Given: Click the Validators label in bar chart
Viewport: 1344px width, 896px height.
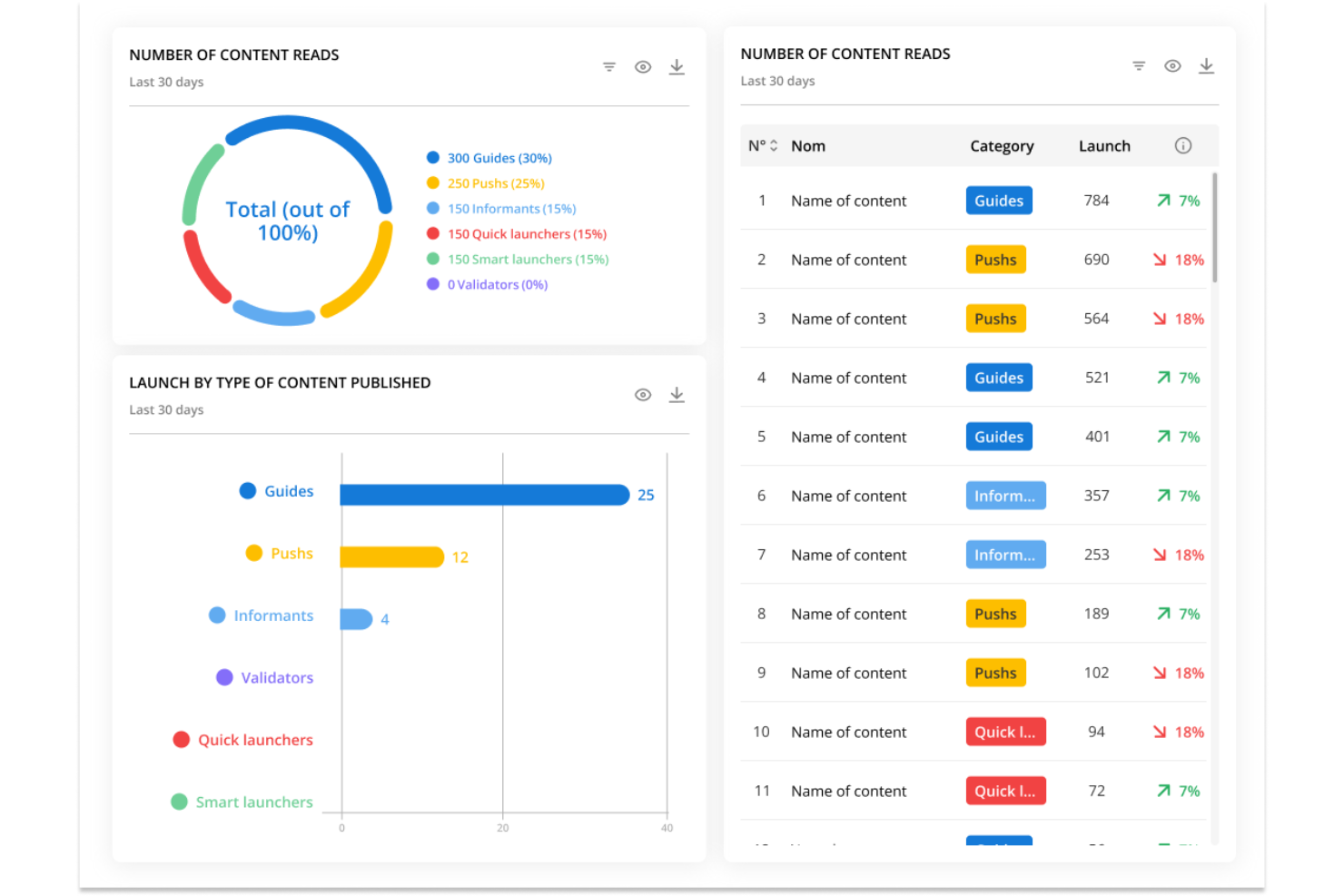Looking at the screenshot, I should click(x=277, y=678).
